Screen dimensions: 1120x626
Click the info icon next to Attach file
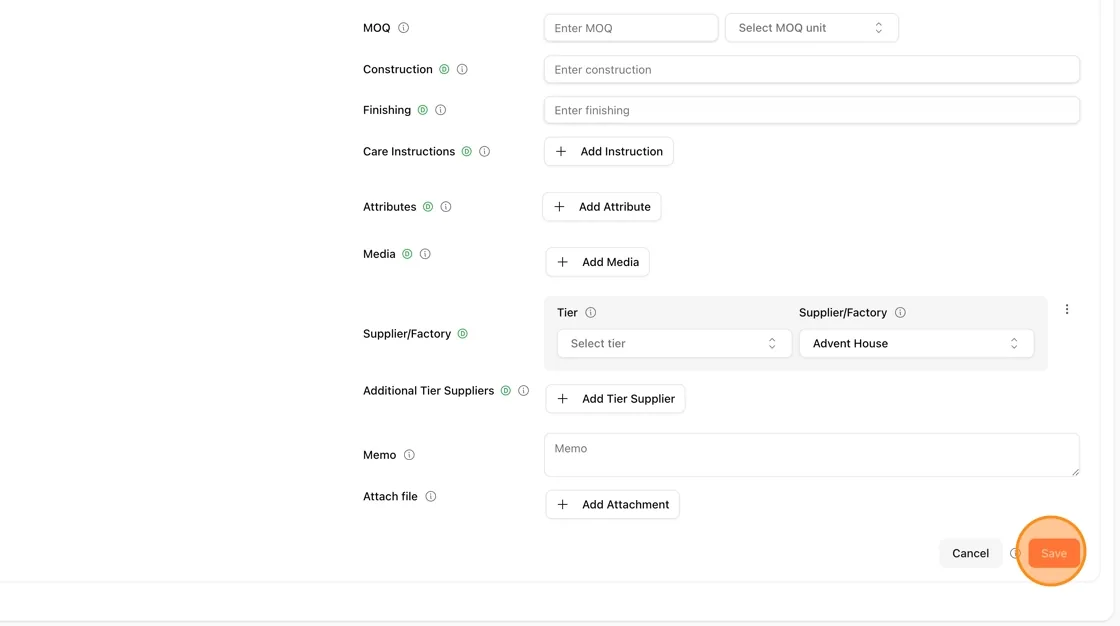click(x=431, y=496)
